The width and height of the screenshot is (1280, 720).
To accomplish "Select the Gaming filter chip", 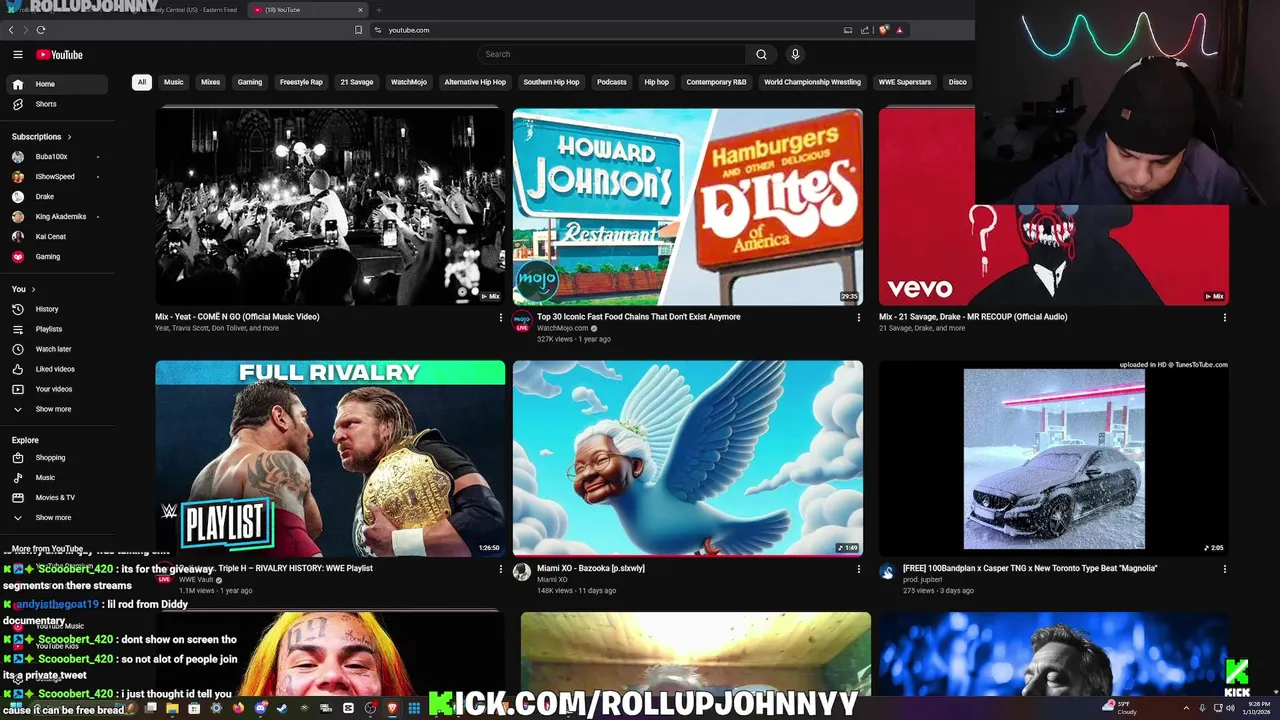I will [250, 82].
